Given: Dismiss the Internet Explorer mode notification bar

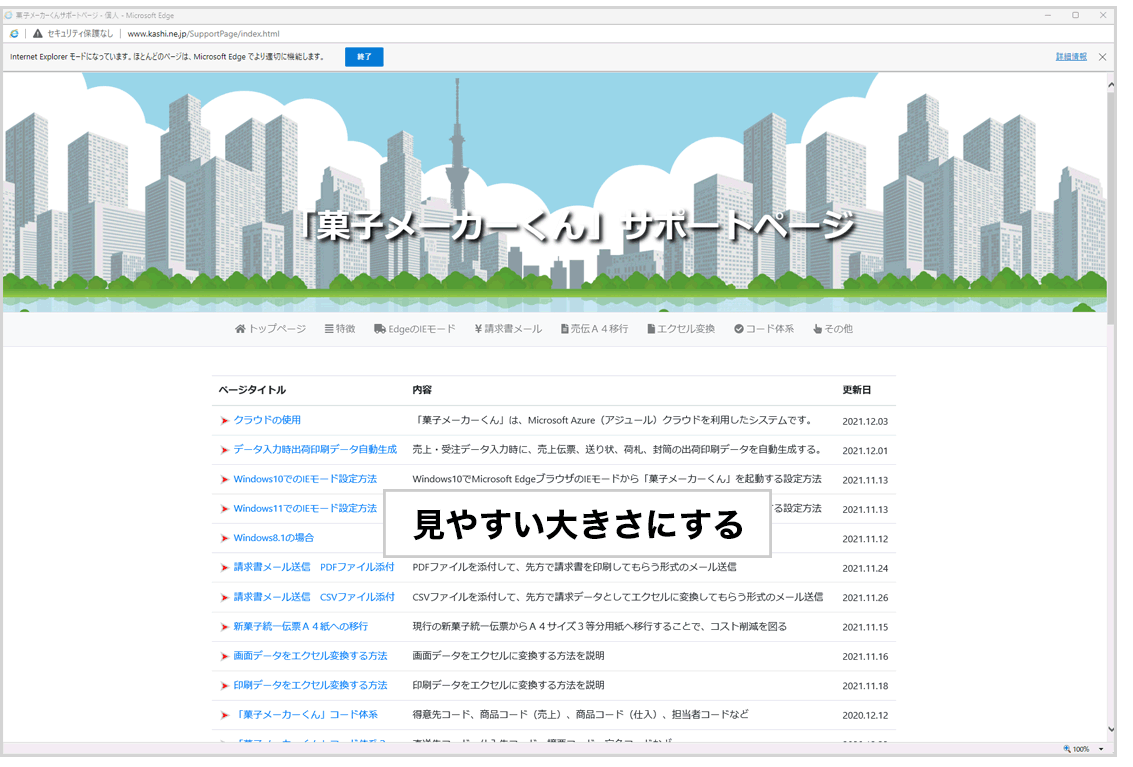Looking at the screenshot, I should point(1103,57).
